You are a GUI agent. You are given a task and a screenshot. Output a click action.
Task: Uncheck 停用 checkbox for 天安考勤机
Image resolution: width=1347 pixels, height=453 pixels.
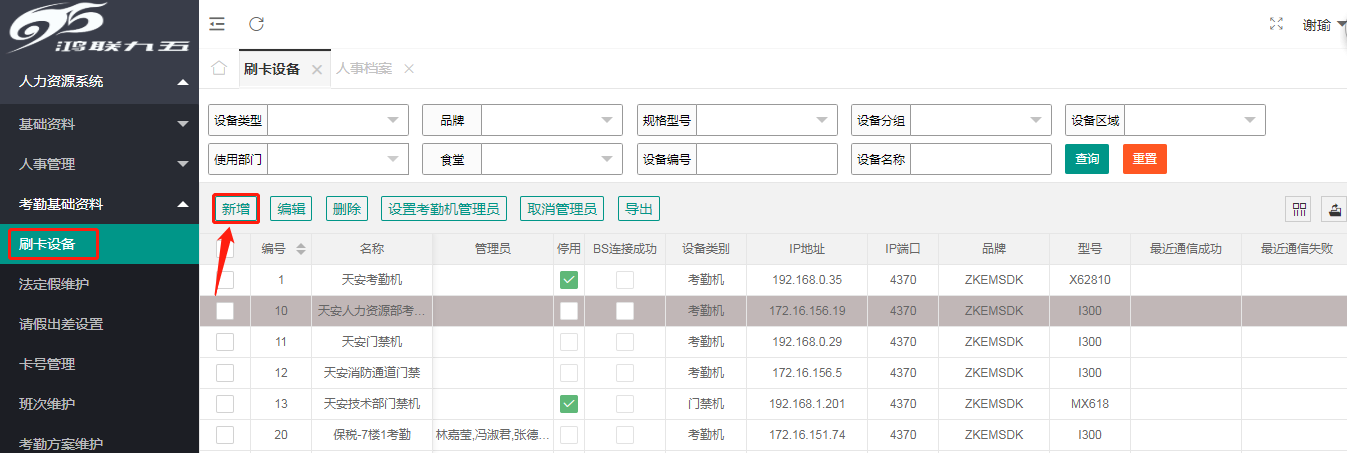(x=568, y=280)
